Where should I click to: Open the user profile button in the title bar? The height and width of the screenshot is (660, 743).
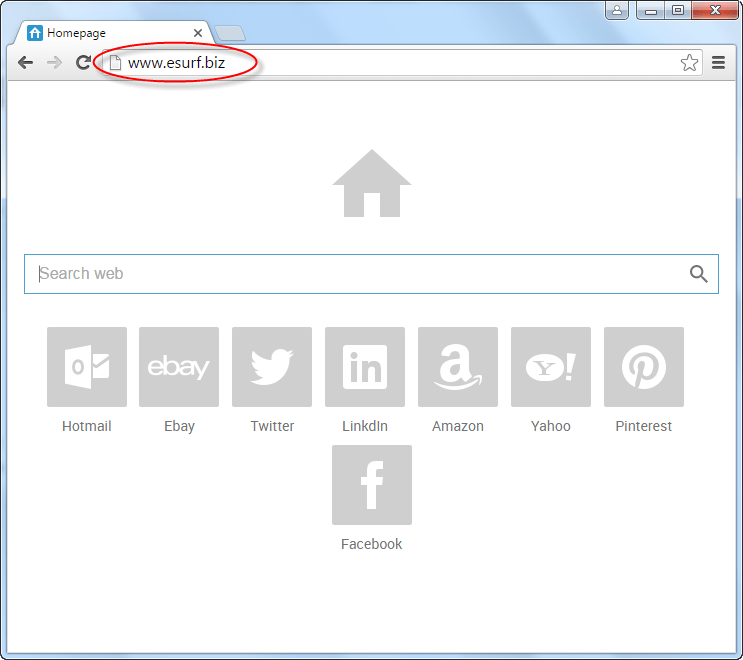616,10
